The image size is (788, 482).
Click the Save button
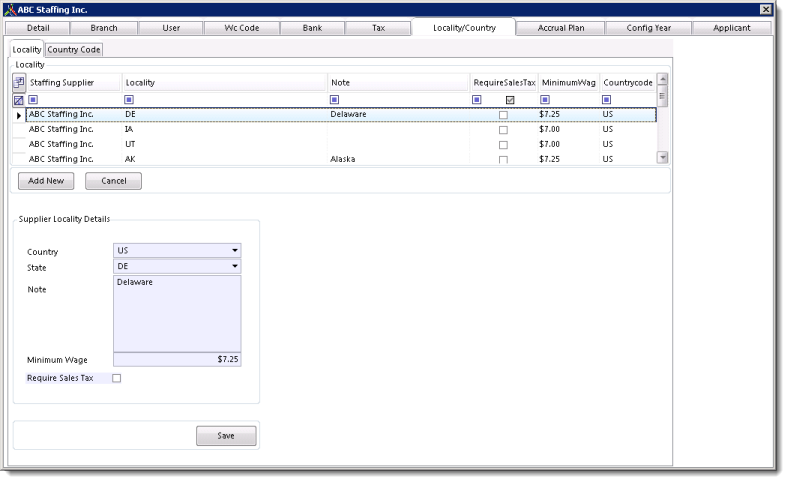point(225,435)
